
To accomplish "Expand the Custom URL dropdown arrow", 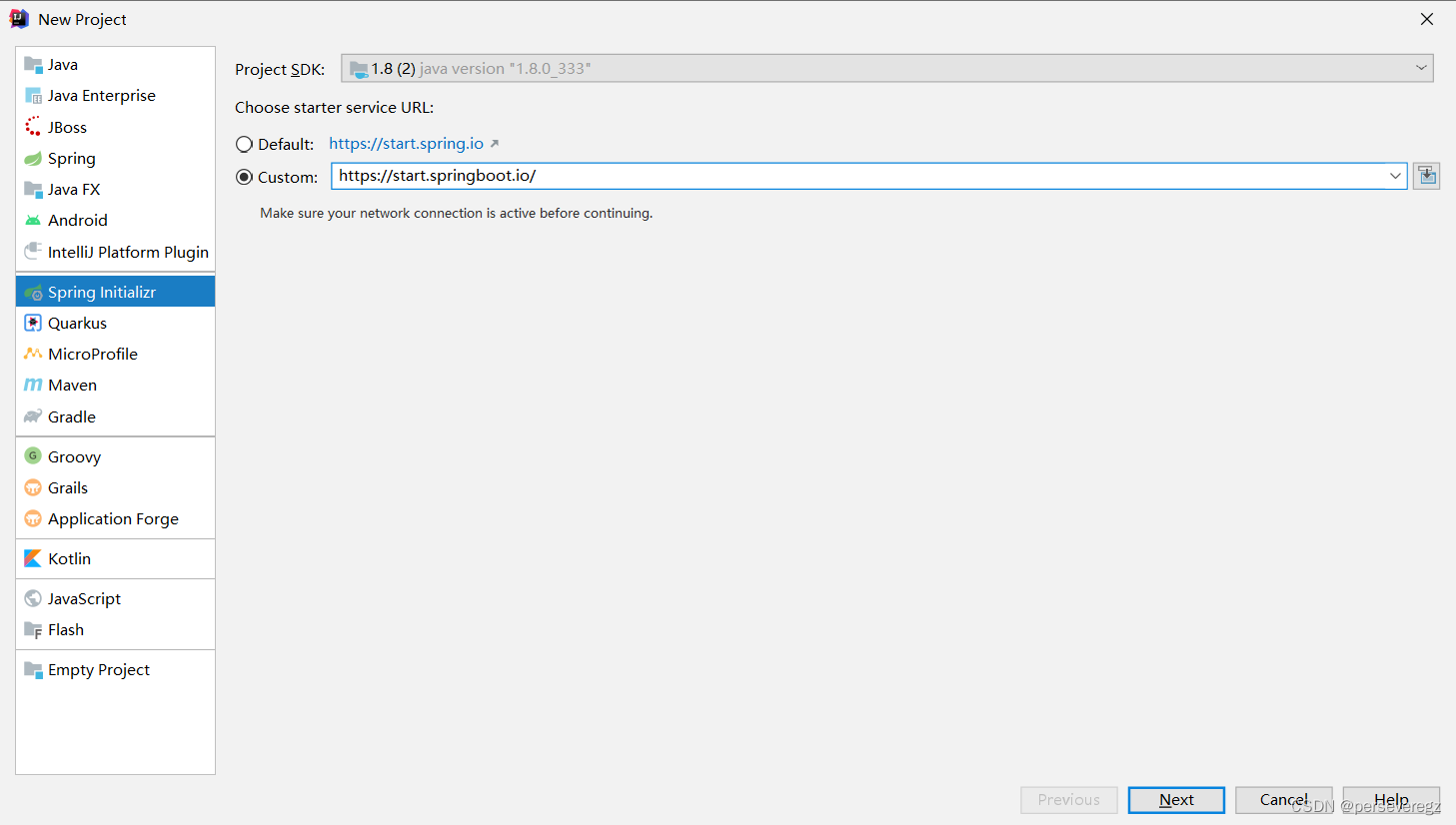I will point(1396,176).
